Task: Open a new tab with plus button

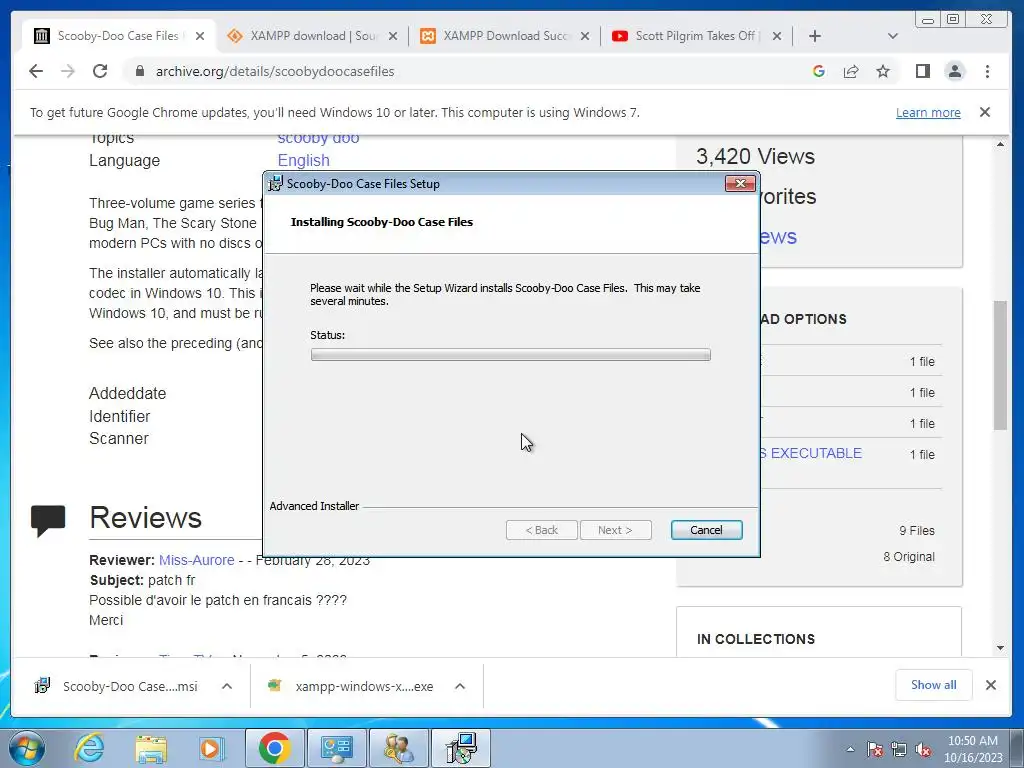Action: (814, 36)
